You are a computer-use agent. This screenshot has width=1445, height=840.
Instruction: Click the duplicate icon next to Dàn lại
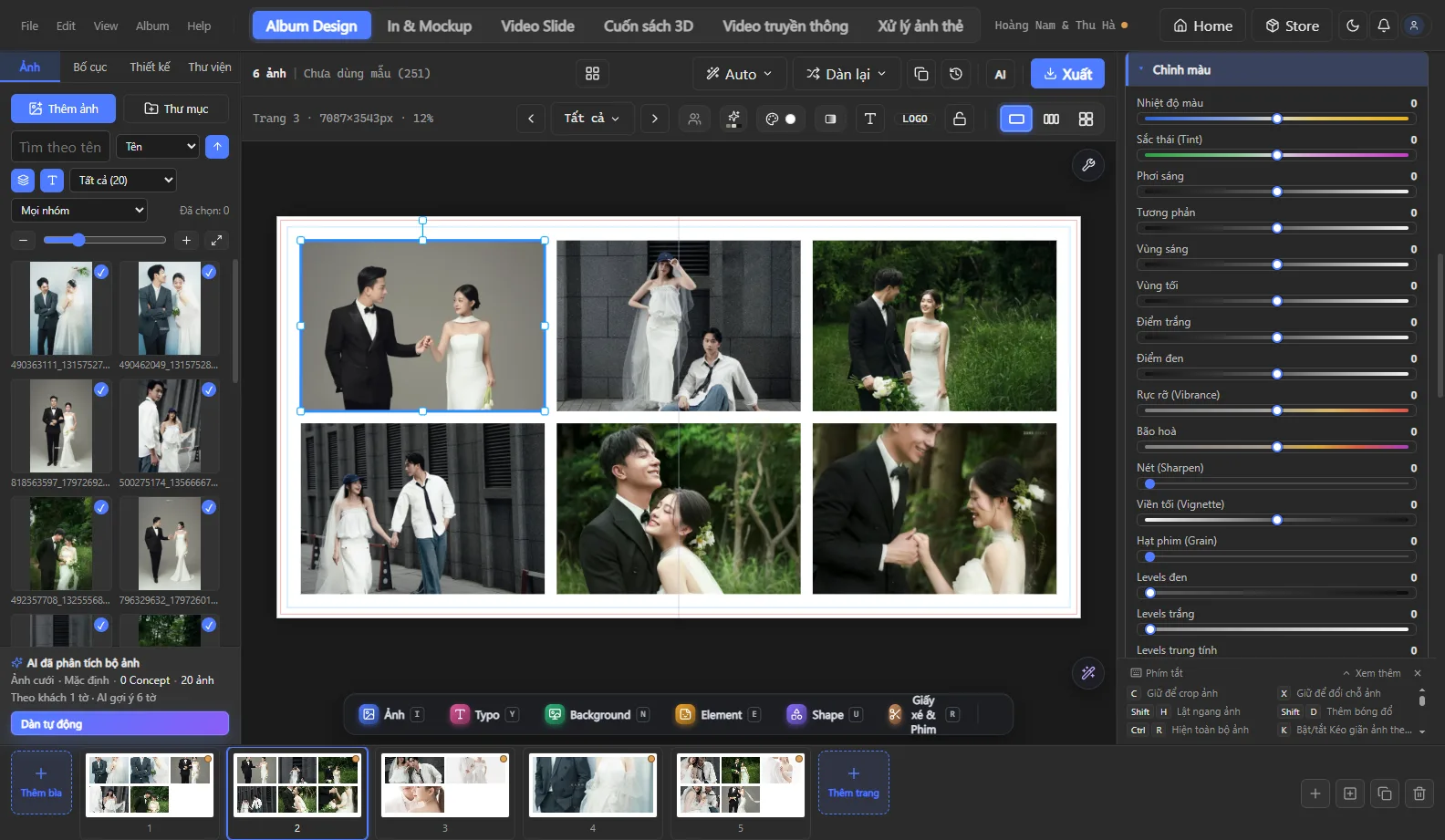pyautogui.click(x=921, y=74)
